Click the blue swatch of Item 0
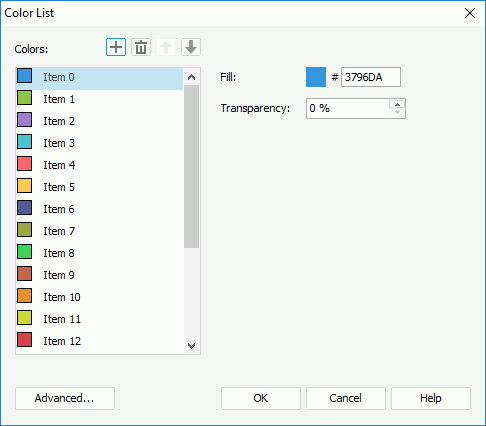This screenshot has width=486, height=426. click(25, 76)
